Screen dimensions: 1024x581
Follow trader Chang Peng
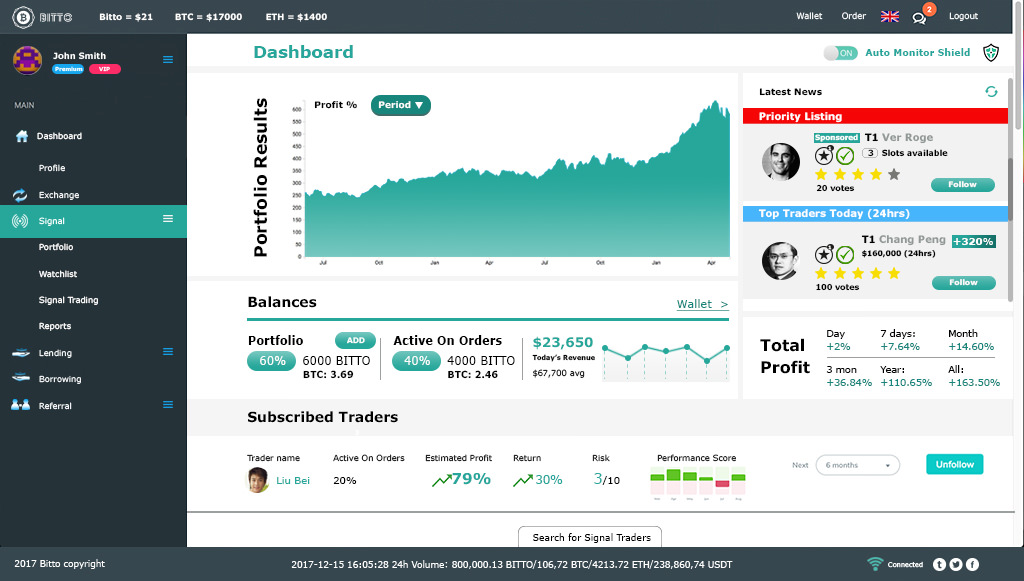click(x=963, y=283)
